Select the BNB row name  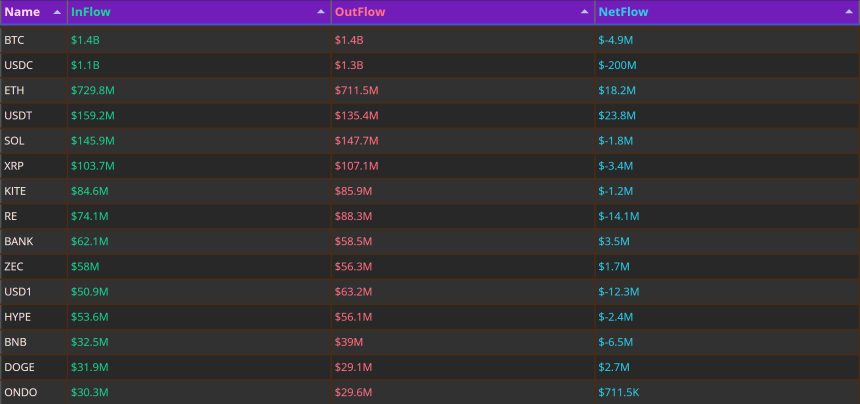tap(15, 343)
